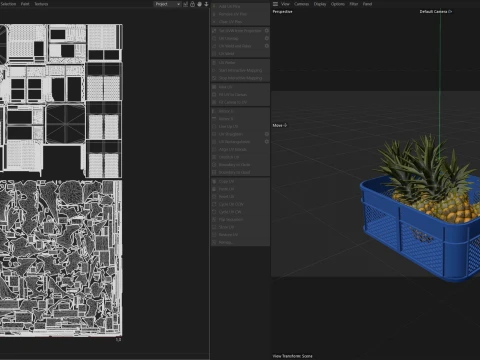
Task: Click globe icon in UV editor header
Action: click(x=199, y=4)
